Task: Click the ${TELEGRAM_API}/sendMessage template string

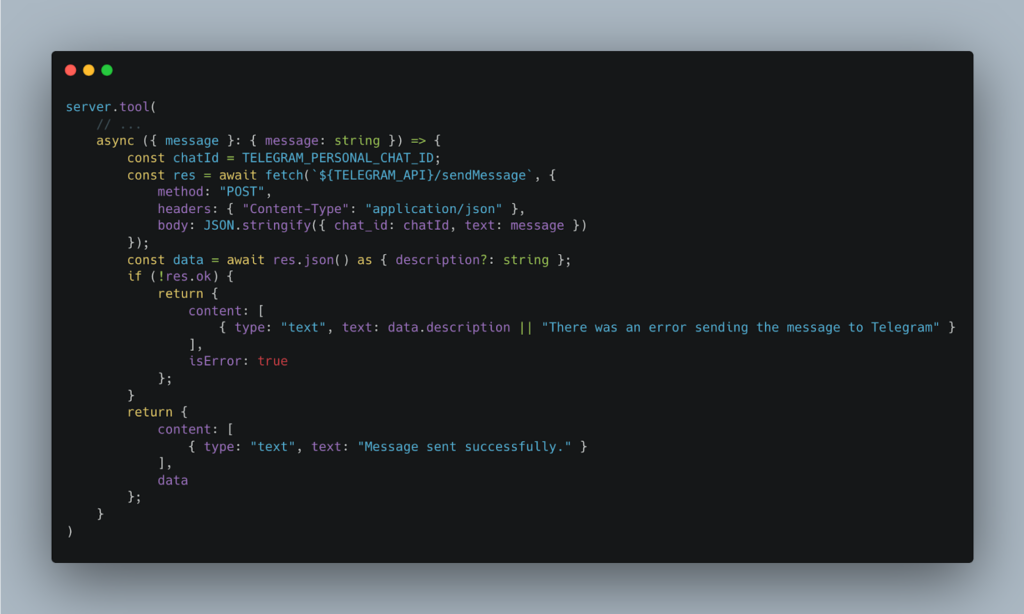Action: coord(422,175)
